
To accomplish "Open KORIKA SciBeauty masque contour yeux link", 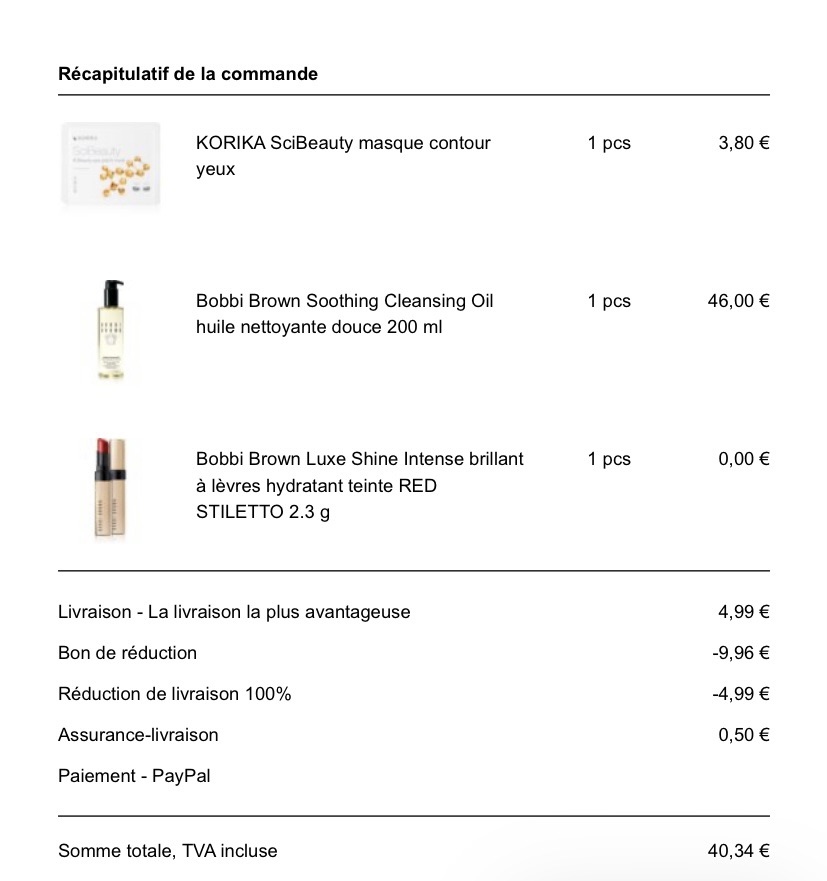I will pyautogui.click(x=343, y=156).
